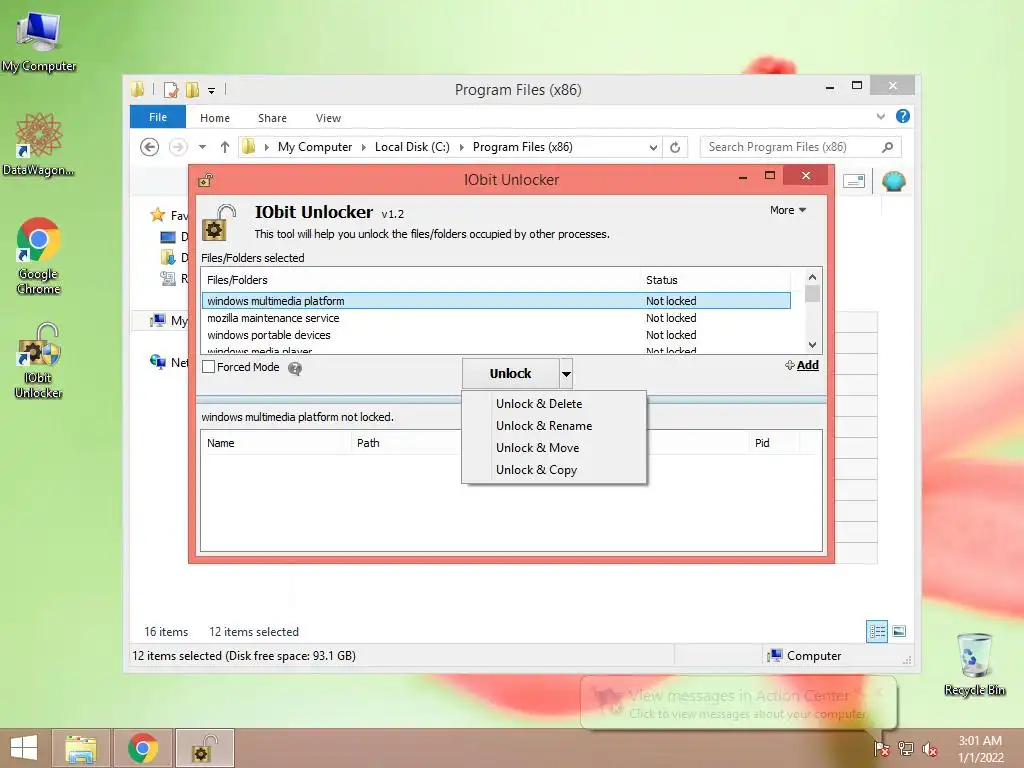The width and height of the screenshot is (1024, 768).
Task: Click Local Disk (C:) in address path
Action: coord(412,147)
